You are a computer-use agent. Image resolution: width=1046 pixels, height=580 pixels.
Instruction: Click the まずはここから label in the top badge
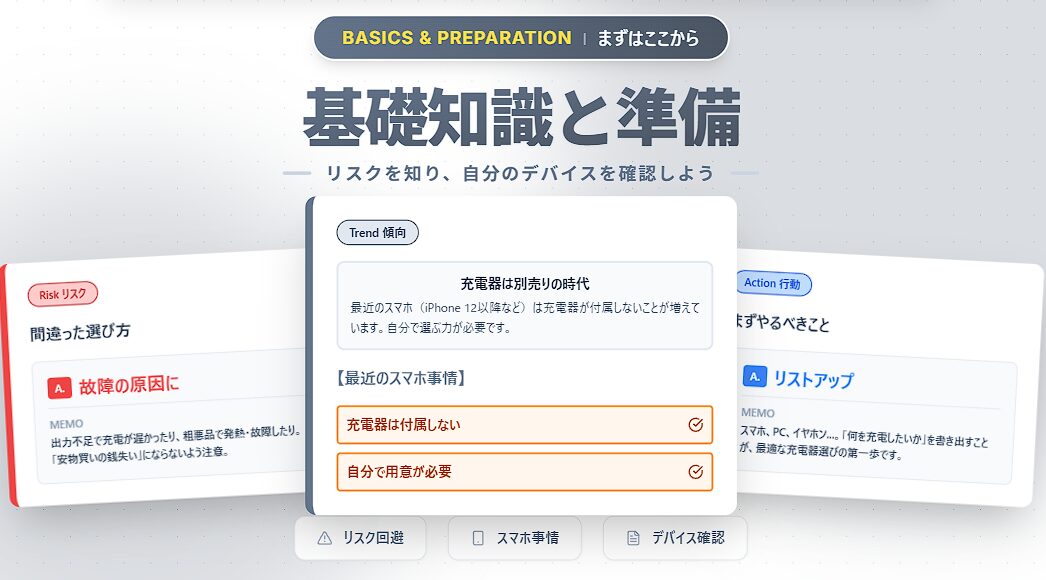tap(647, 39)
